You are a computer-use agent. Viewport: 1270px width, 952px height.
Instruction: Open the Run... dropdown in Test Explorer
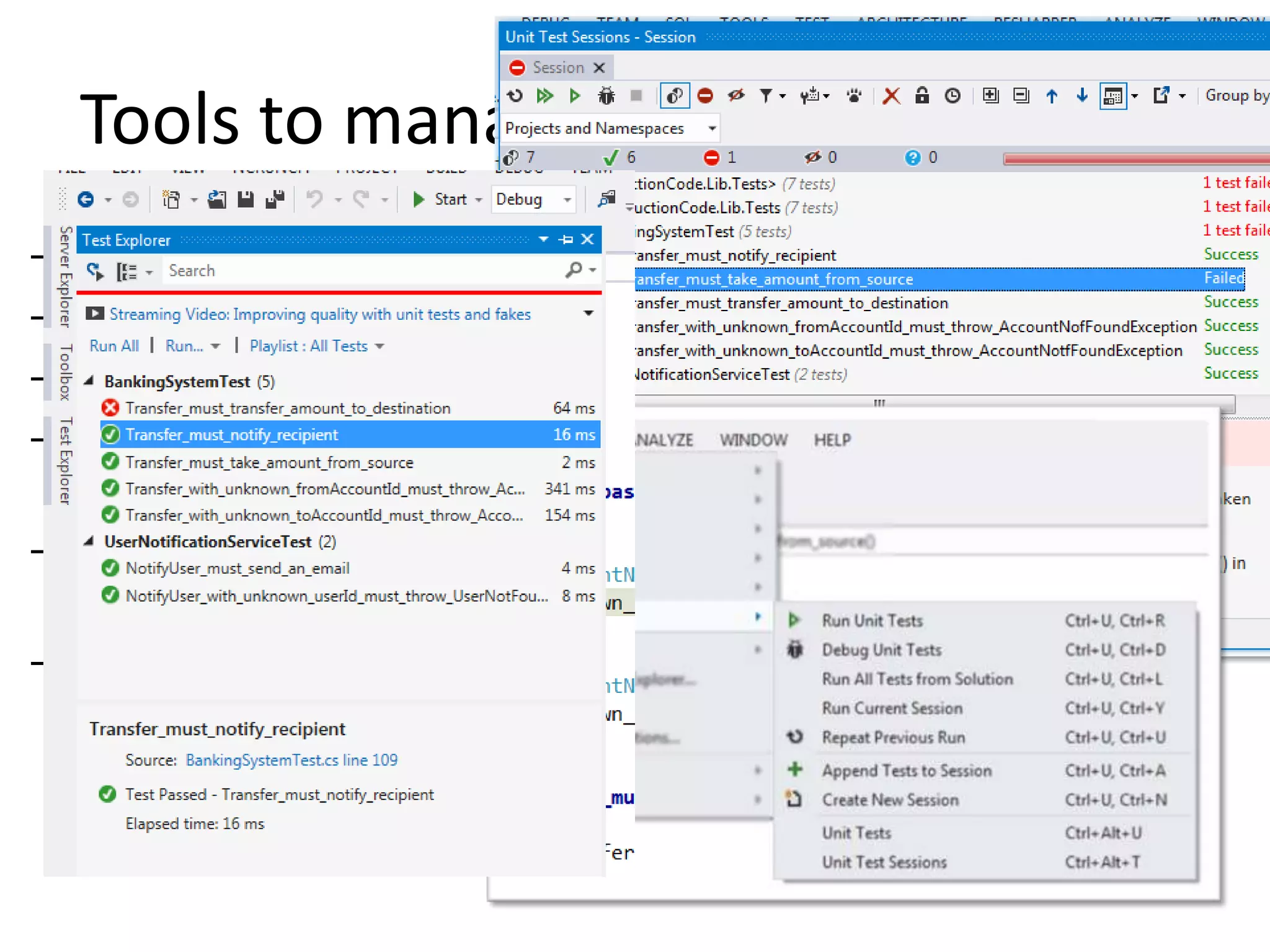pos(192,346)
